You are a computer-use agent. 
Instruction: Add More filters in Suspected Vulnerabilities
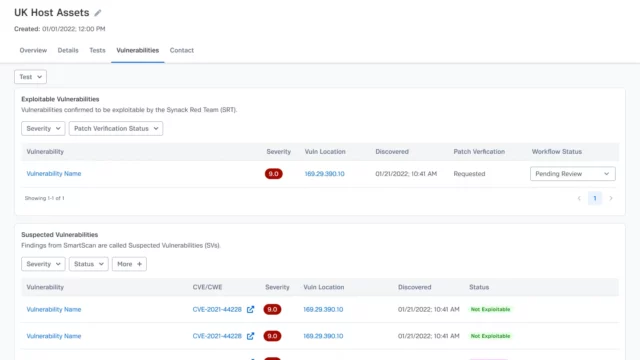[x=129, y=264]
